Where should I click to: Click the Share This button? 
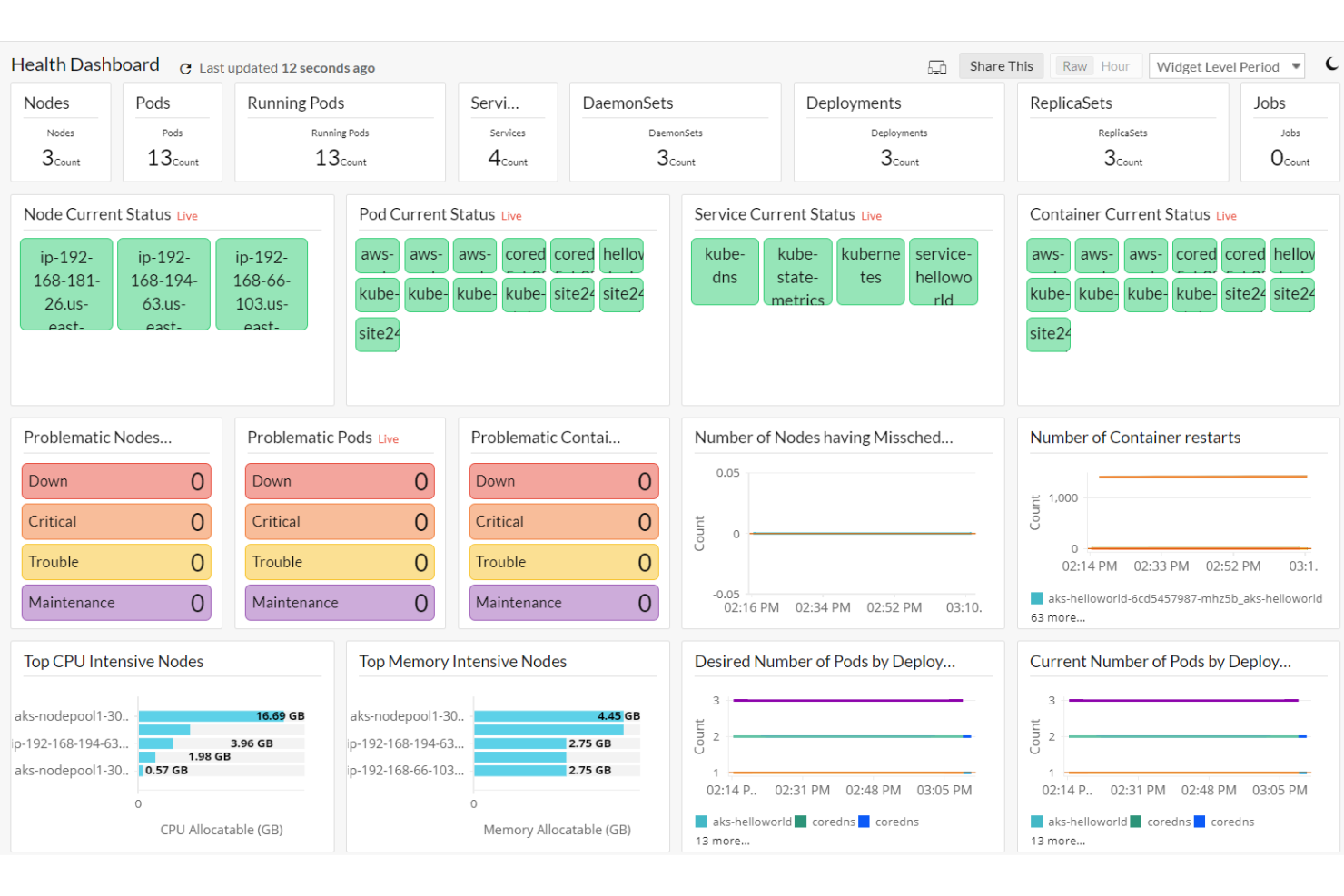1001,65
